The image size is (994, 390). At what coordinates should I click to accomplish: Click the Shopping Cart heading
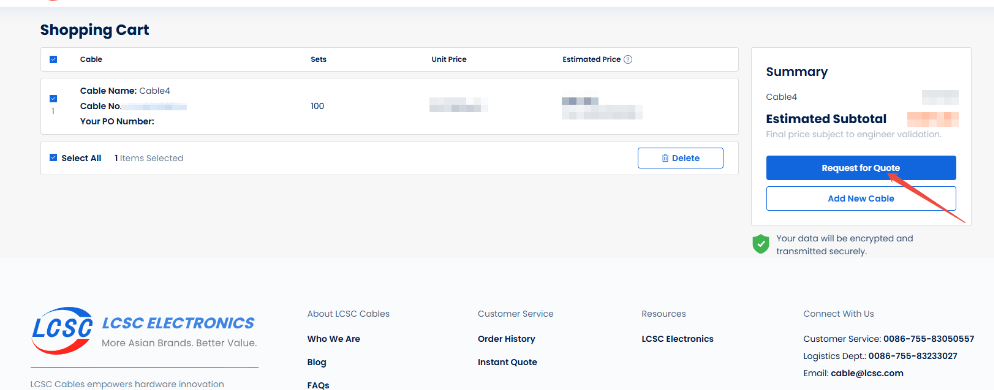point(94,30)
